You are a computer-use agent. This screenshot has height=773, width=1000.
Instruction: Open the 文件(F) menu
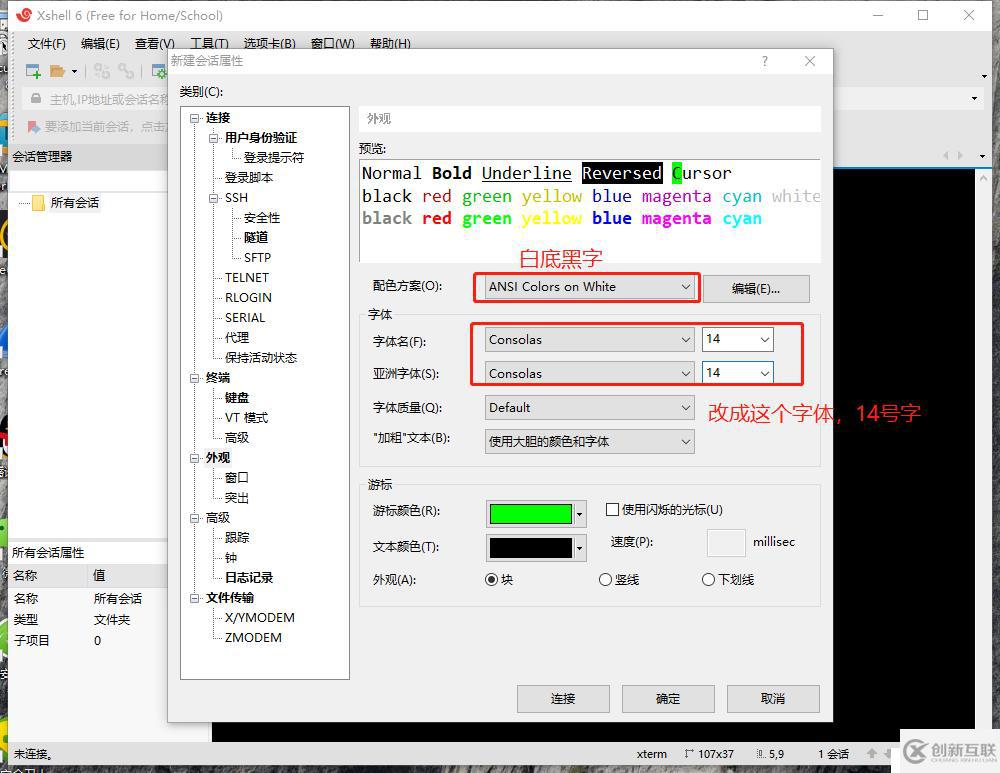coord(47,43)
